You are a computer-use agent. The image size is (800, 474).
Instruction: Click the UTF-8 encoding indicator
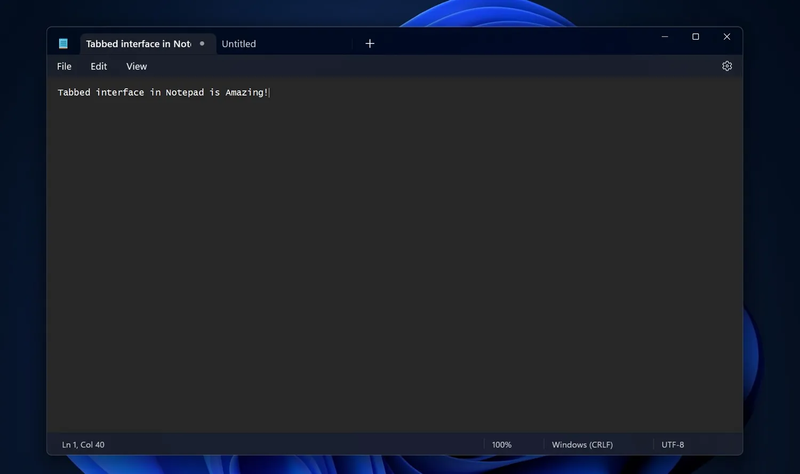pos(672,444)
